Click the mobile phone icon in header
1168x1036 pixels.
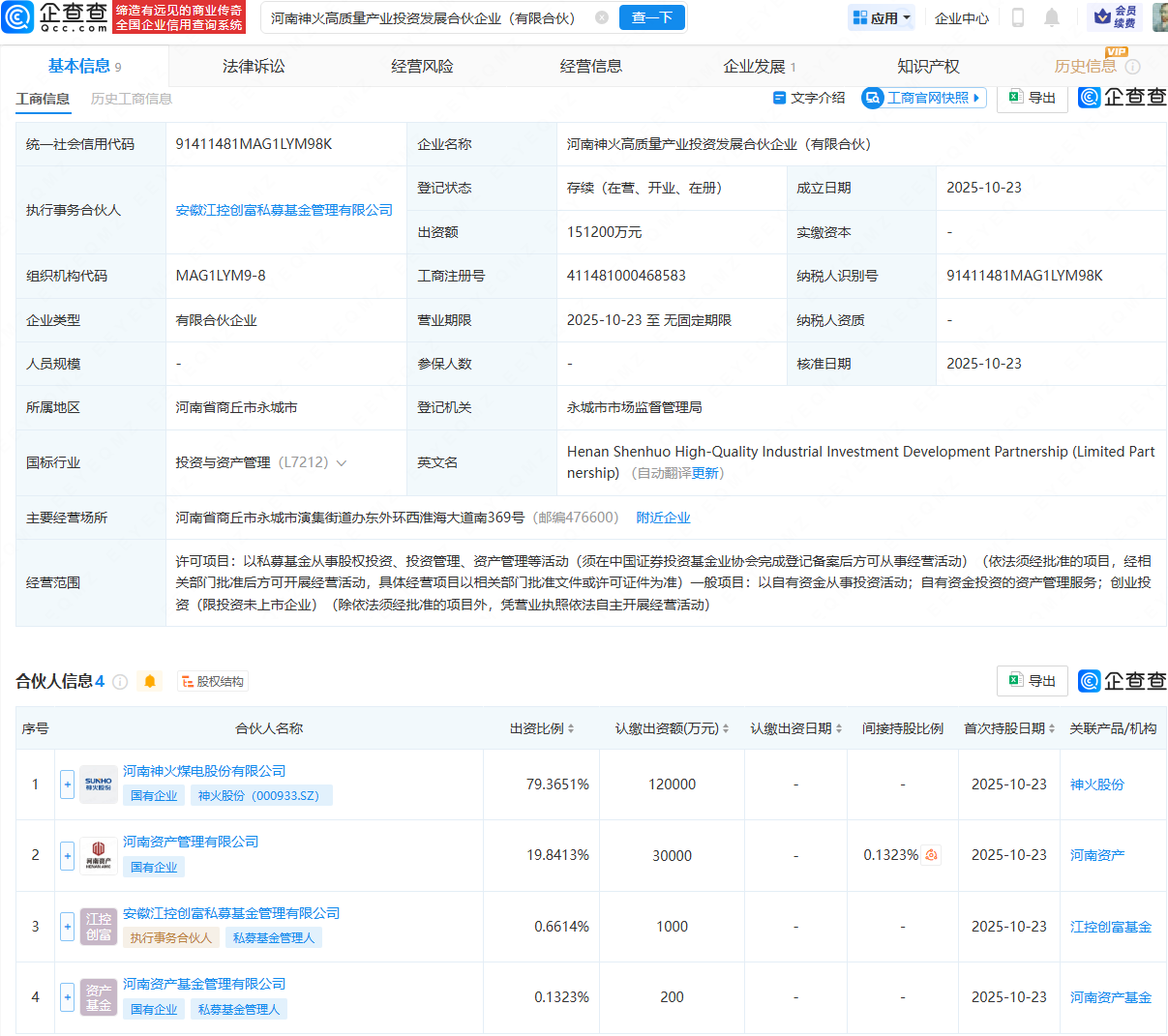coord(1017,17)
